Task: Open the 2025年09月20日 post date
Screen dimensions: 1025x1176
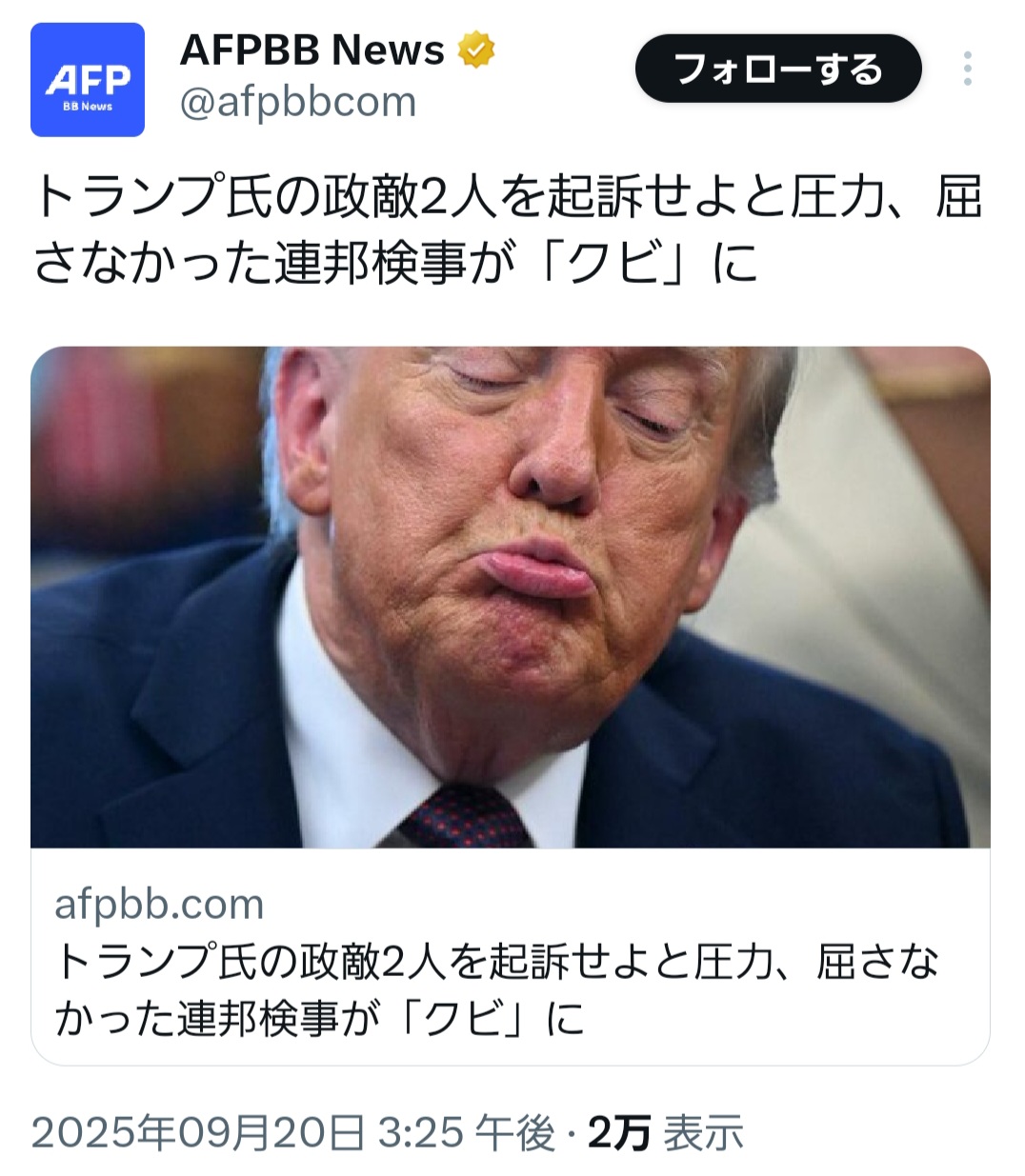Action: (198, 1133)
